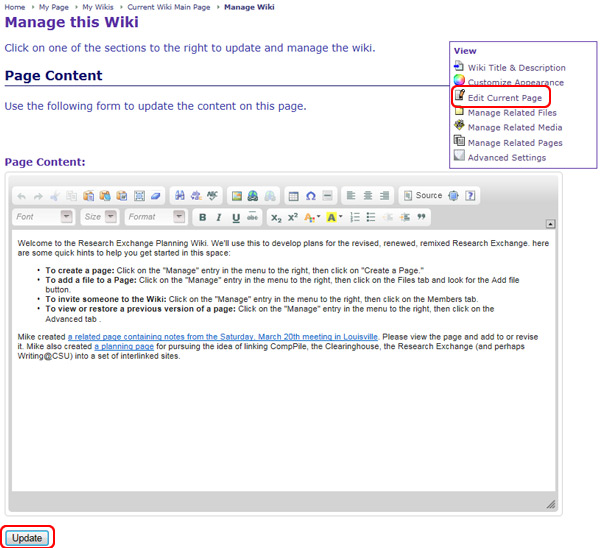Open the Font dropdown
Viewport: 600px width, 548px height.
tap(44, 217)
